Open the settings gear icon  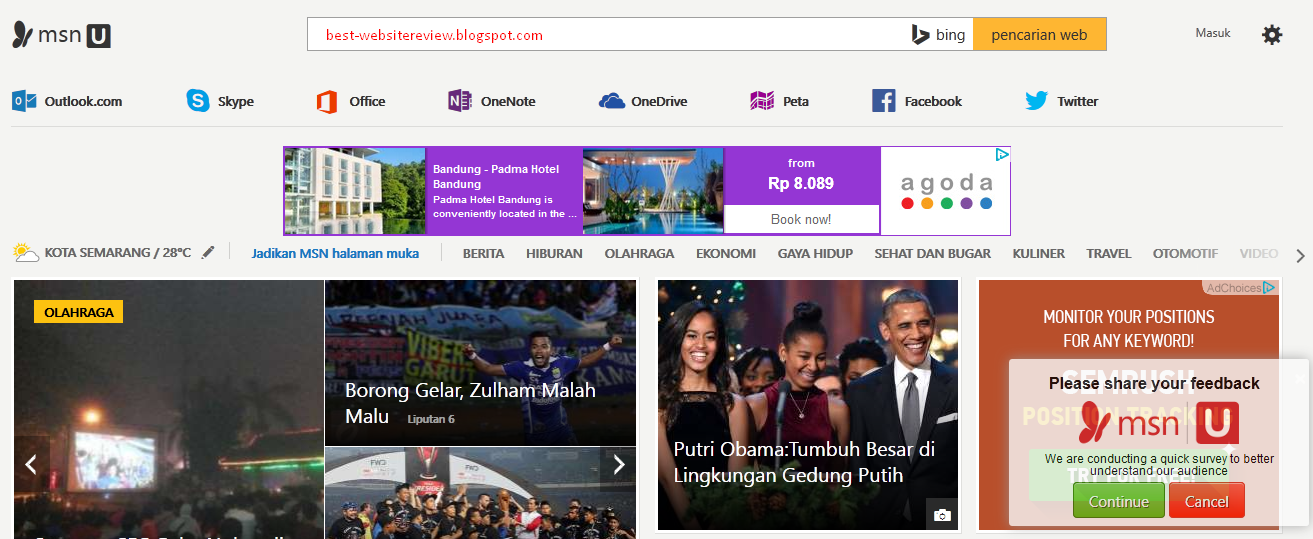click(x=1272, y=35)
